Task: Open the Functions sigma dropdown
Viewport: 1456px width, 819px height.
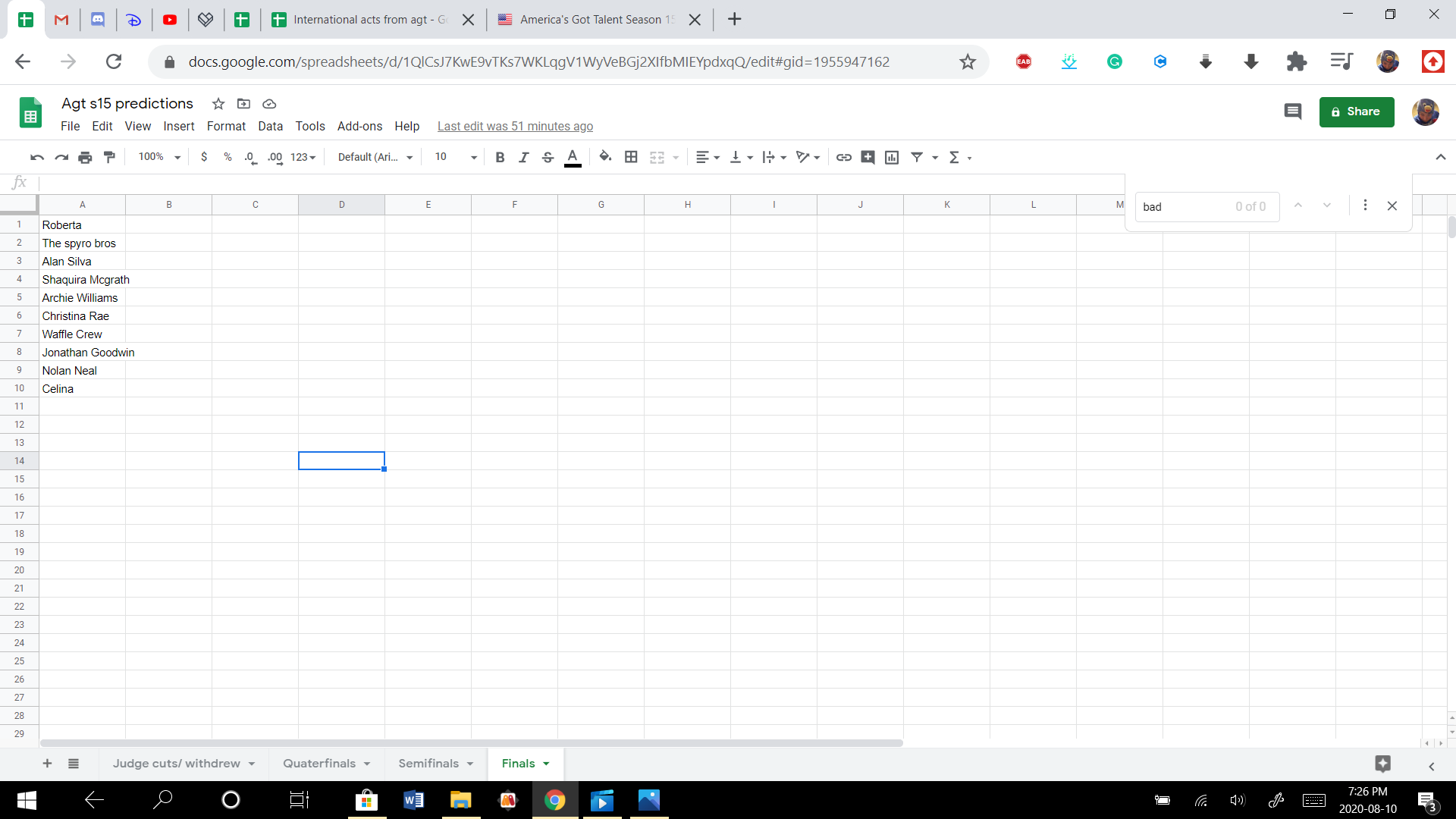Action: click(x=960, y=157)
